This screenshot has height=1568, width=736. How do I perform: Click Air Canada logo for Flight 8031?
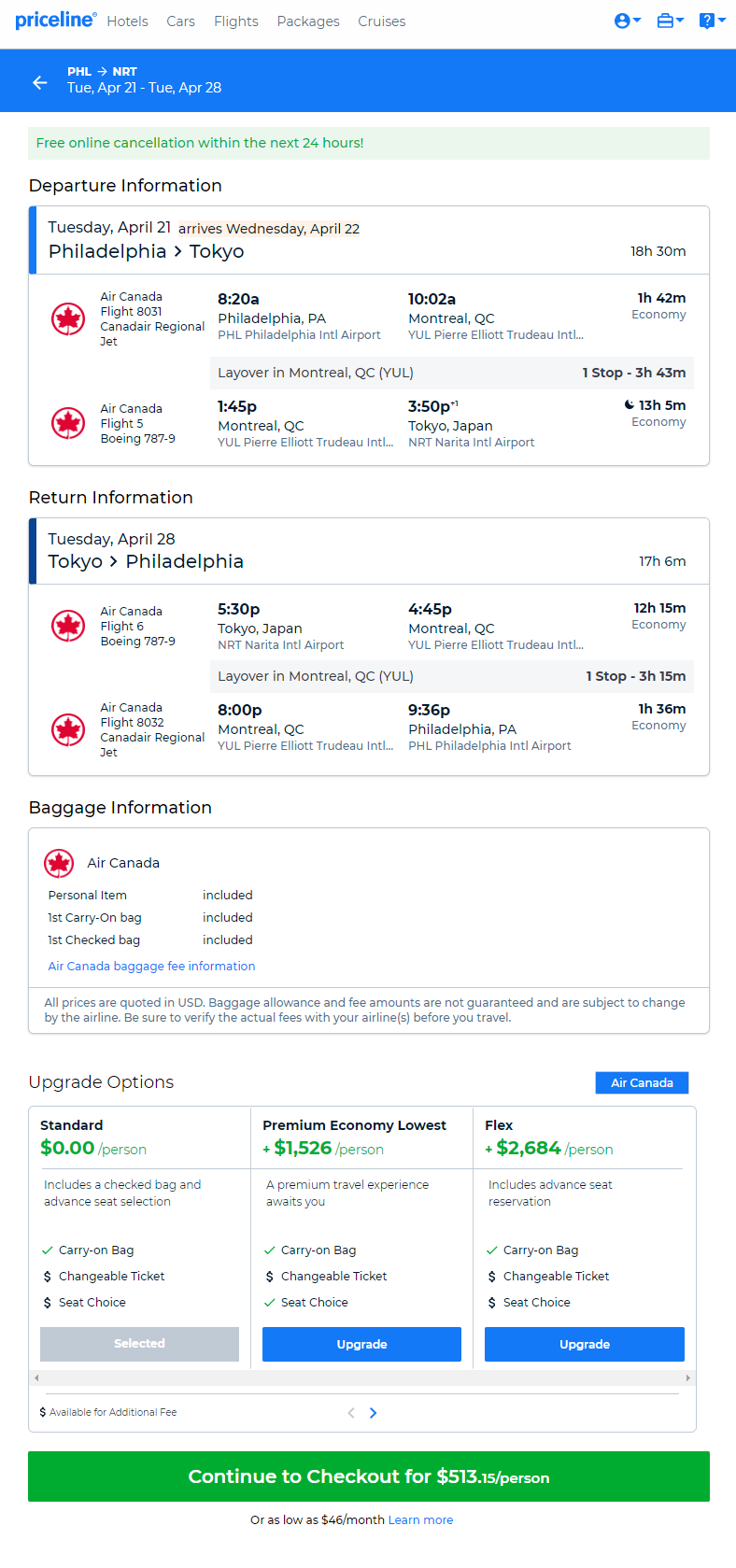68,319
